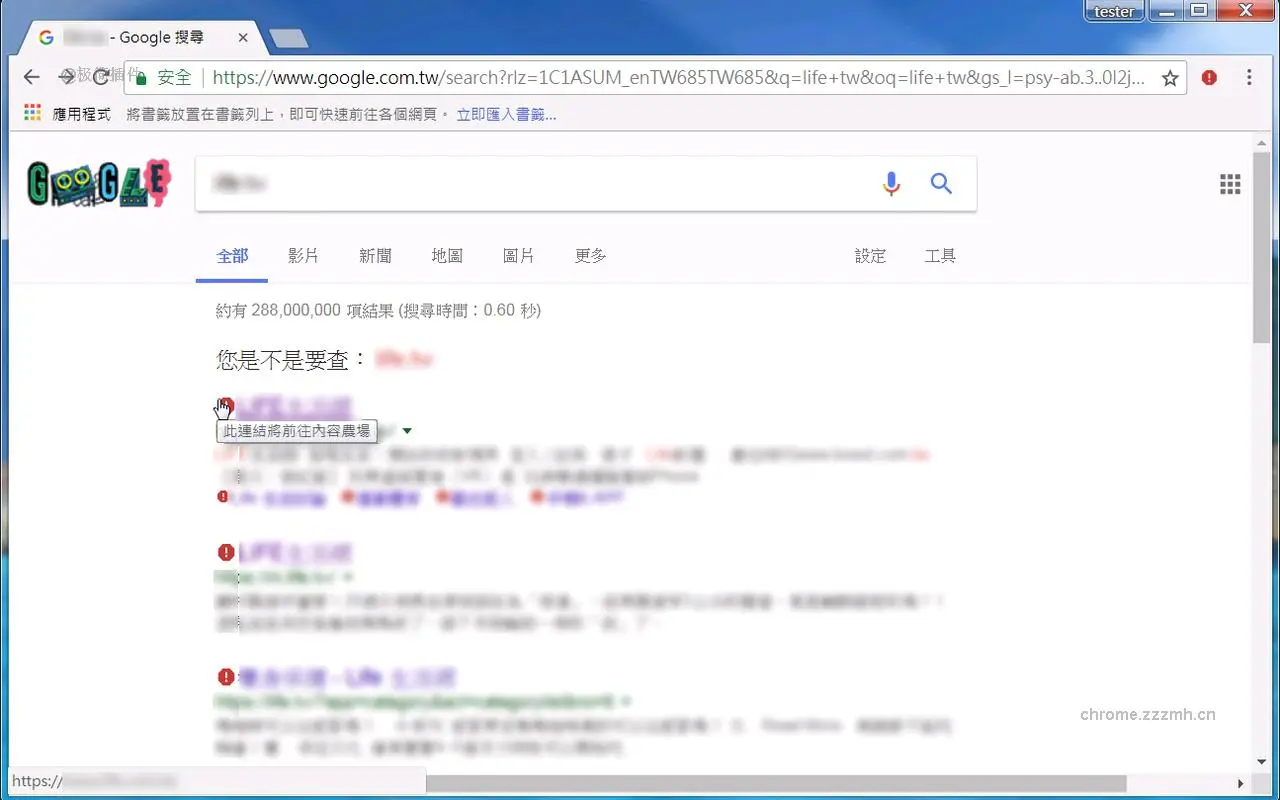Switch to the 新聞 search tab

[375, 255]
